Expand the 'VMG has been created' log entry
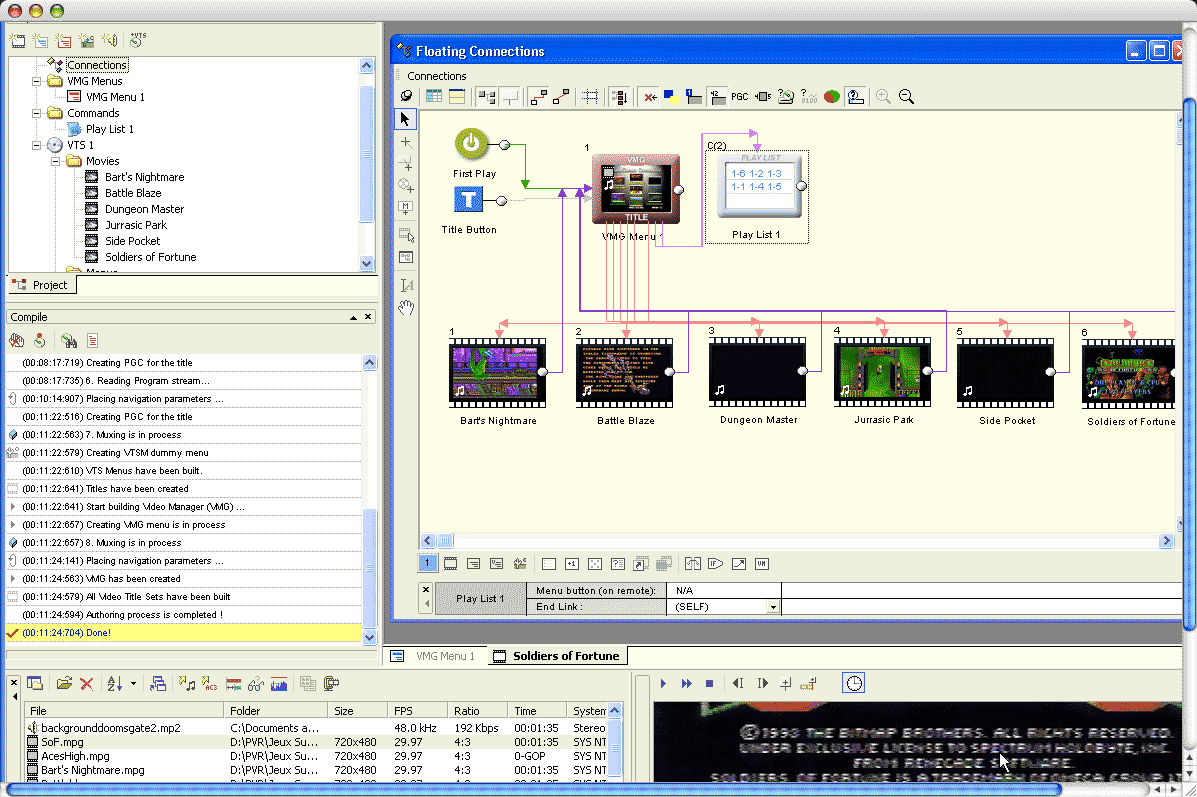This screenshot has height=797, width=1197. click(x=13, y=579)
